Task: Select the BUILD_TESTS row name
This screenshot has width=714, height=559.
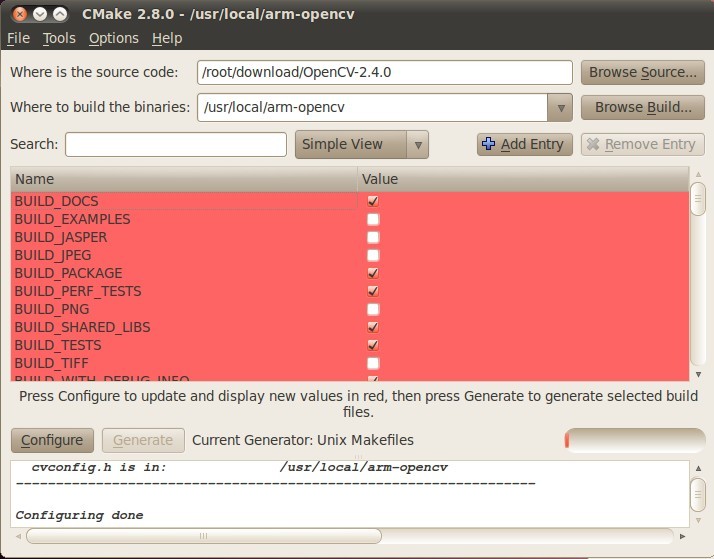Action: click(58, 345)
